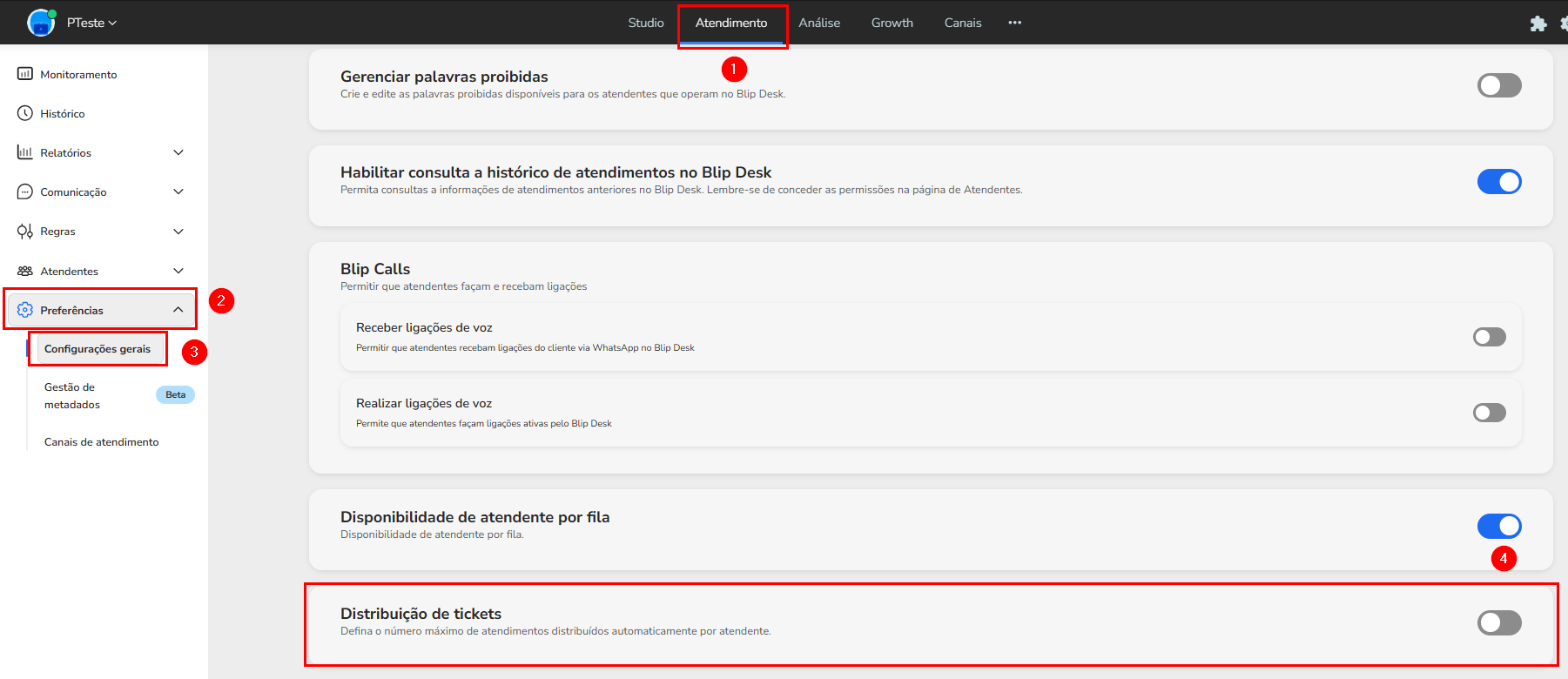Turn on Realizar ligações de voz switch
Screen dimensions: 1568x679
(x=1490, y=413)
